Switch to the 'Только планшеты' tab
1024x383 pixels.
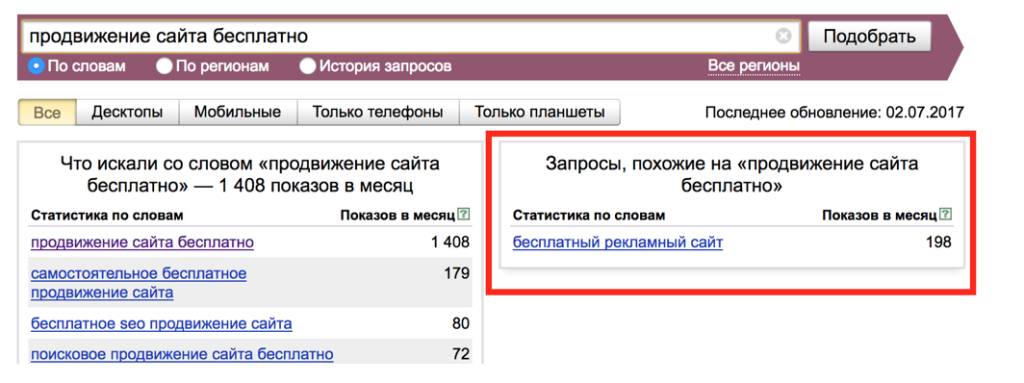(x=539, y=112)
